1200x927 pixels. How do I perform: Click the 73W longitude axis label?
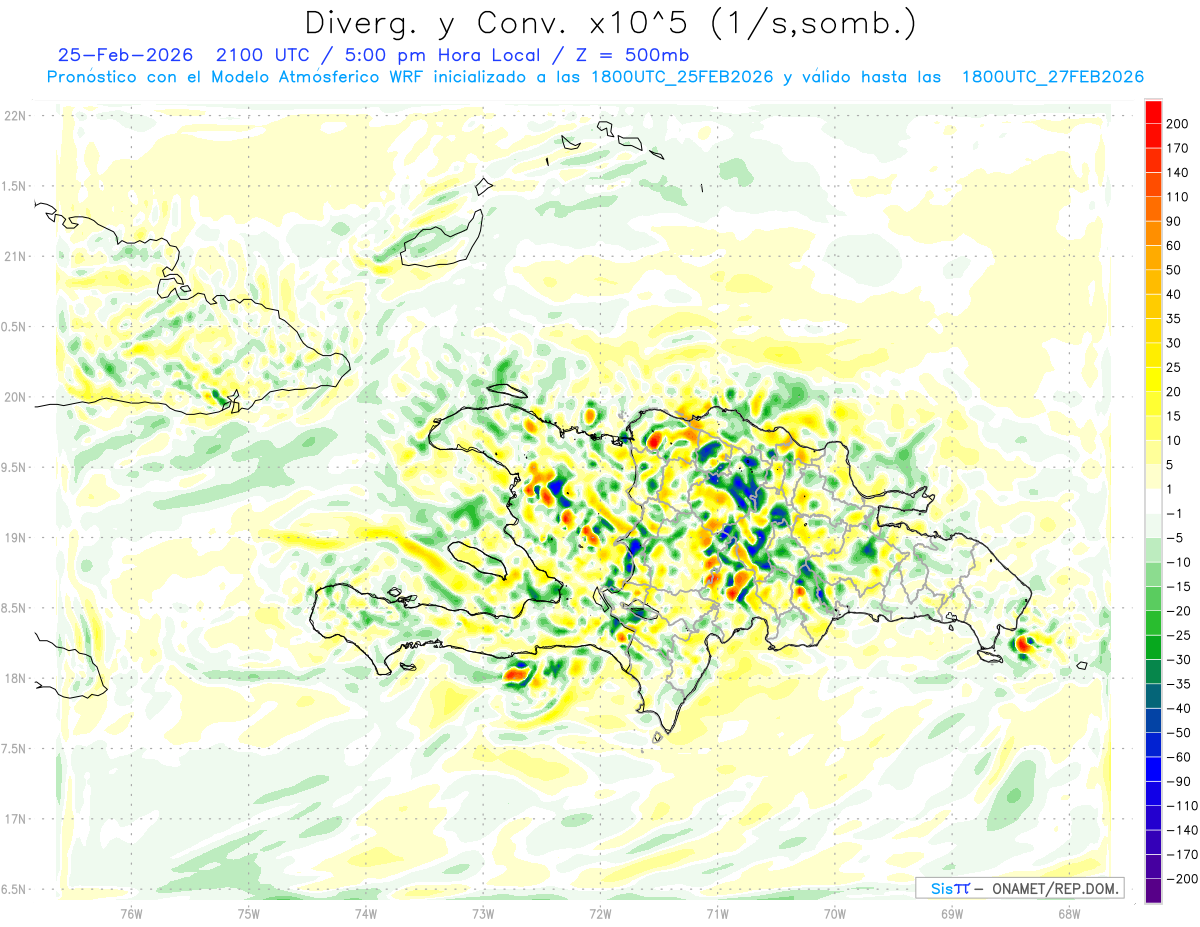point(483,913)
